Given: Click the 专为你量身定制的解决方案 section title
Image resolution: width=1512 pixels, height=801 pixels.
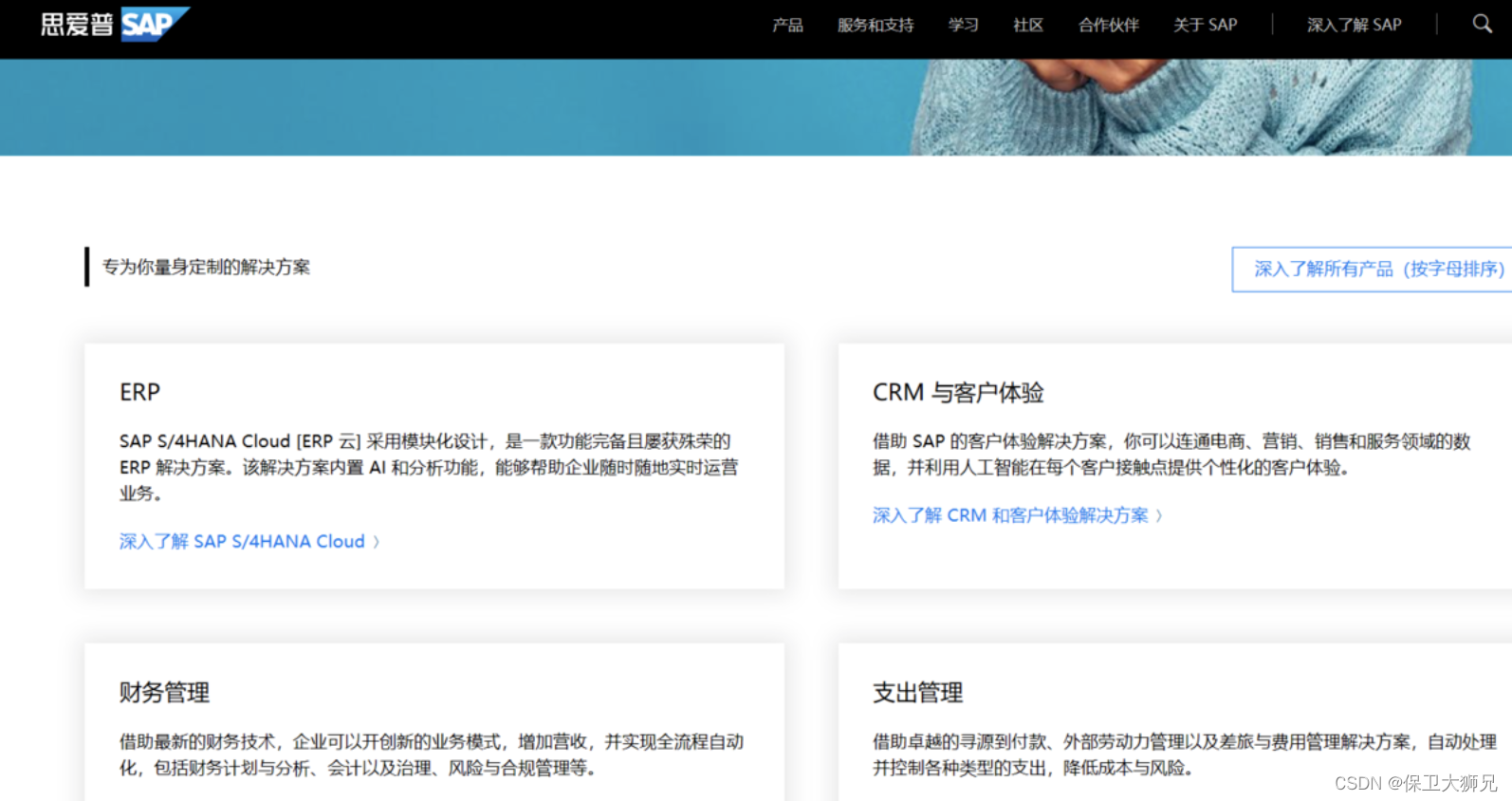Looking at the screenshot, I should point(206,267).
